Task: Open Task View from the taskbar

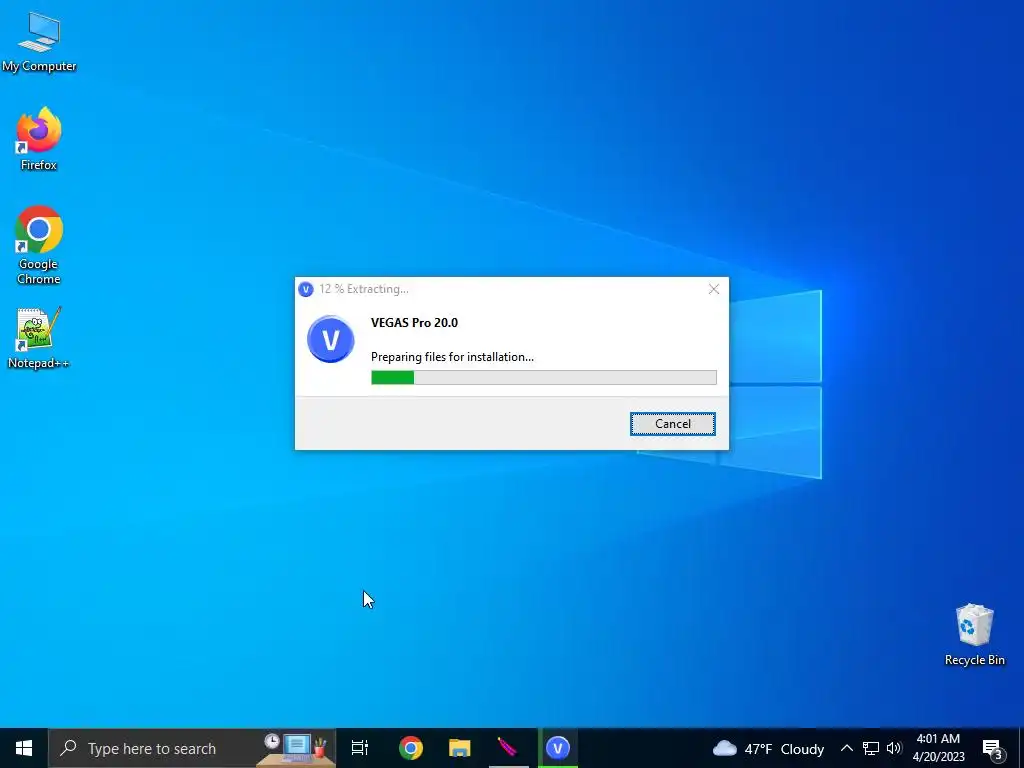Action: coord(360,748)
